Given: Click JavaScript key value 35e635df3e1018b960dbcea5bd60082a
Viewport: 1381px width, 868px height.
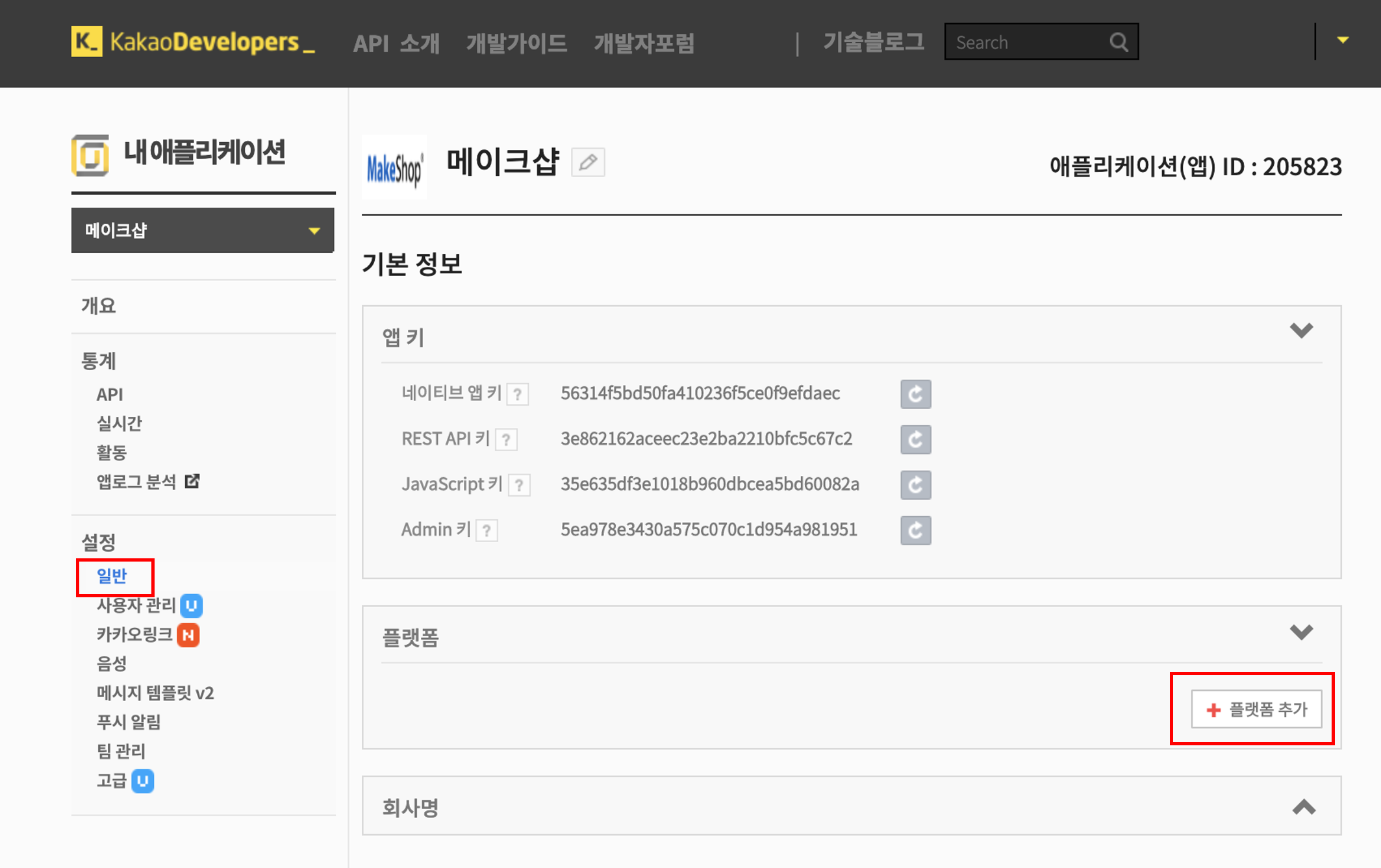Looking at the screenshot, I should pos(710,484).
